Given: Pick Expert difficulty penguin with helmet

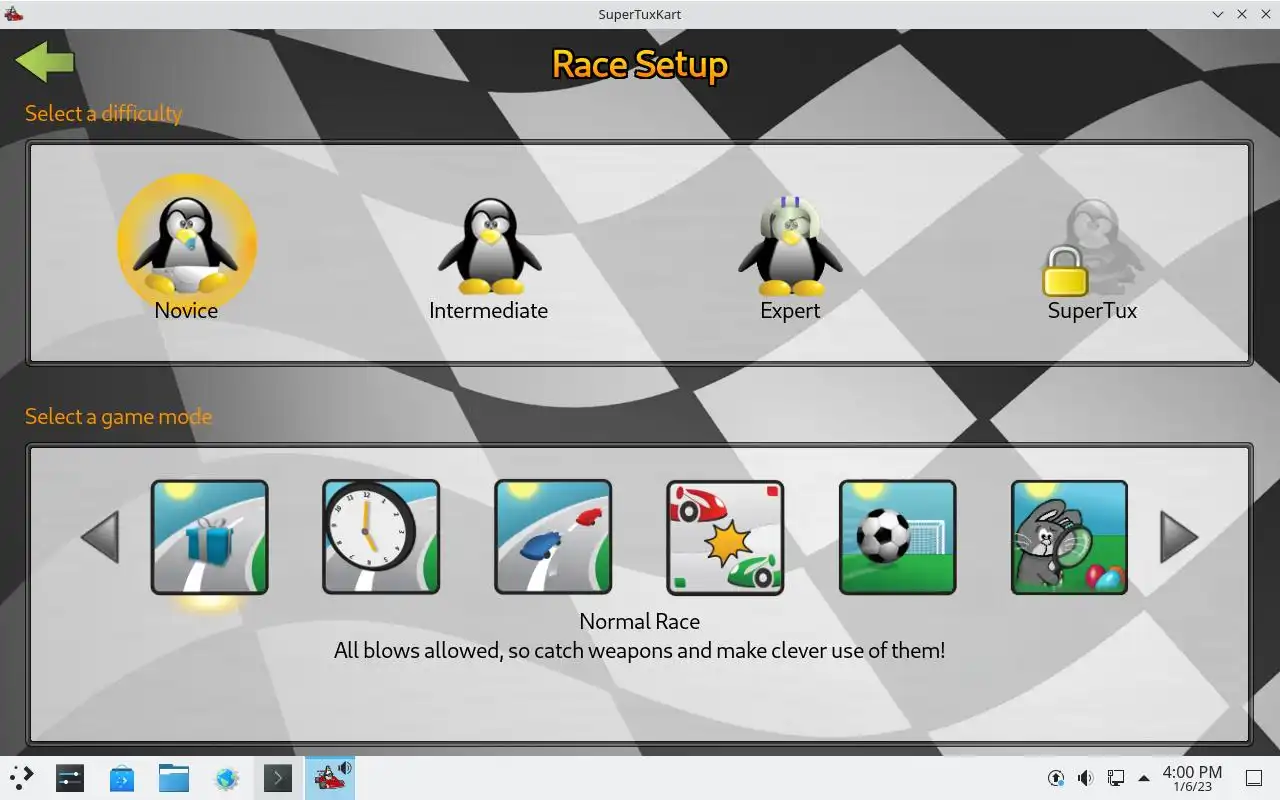Looking at the screenshot, I should 790,245.
